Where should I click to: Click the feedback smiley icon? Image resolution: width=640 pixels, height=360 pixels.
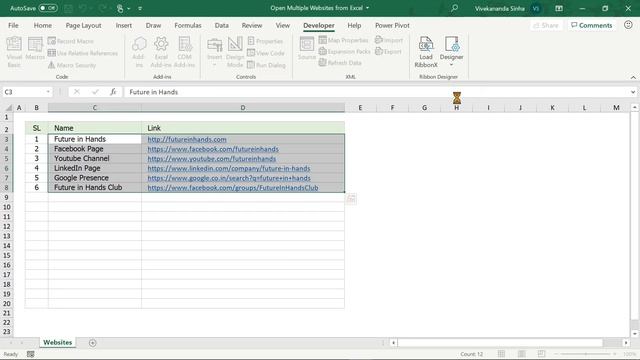[x=628, y=25]
